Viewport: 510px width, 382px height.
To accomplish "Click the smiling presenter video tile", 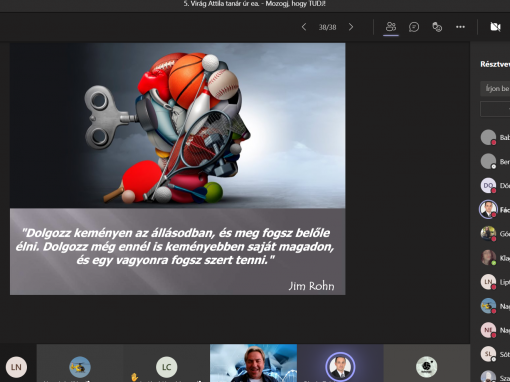I will (253, 363).
